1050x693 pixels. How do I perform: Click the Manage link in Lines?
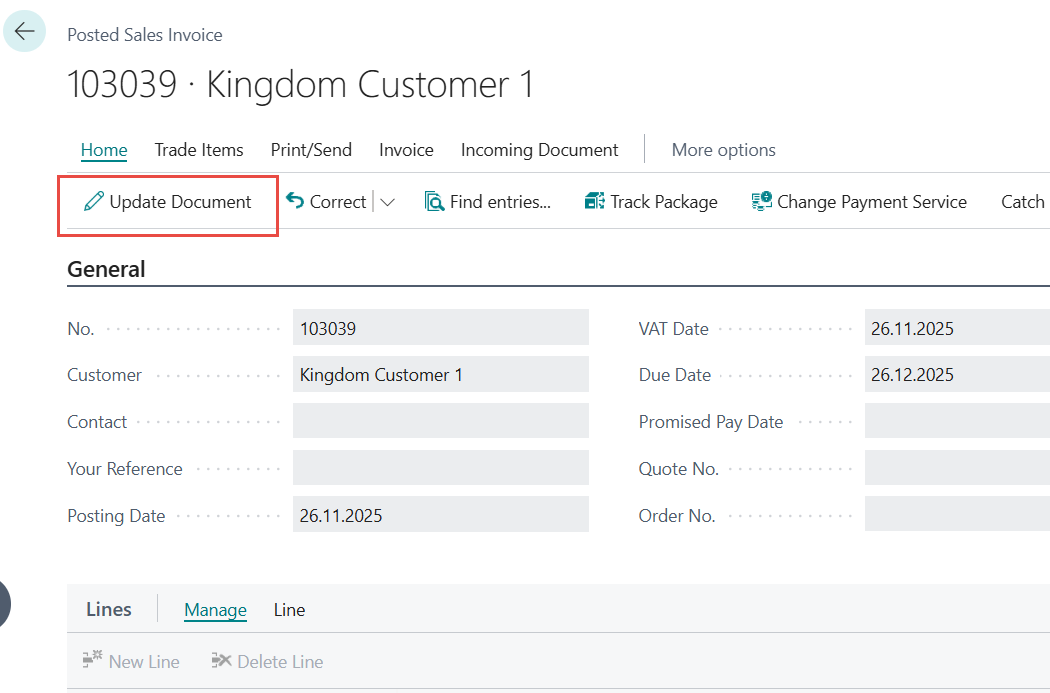tap(215, 610)
